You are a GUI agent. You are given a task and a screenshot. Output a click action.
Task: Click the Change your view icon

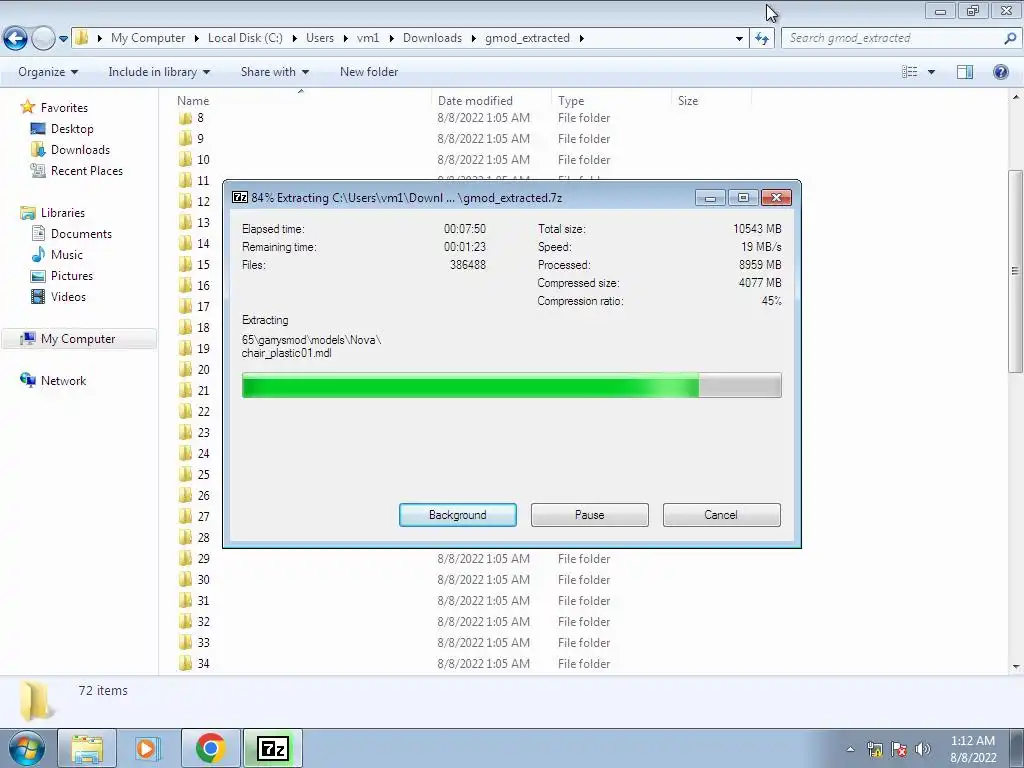tap(909, 72)
